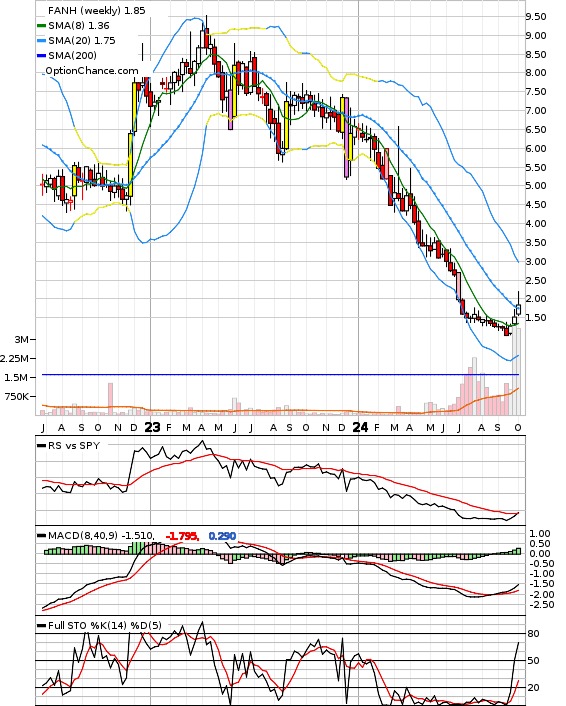This screenshot has width=566, height=706.
Task: Click the stochastic 20 oversold level label
Action: (x=534, y=688)
